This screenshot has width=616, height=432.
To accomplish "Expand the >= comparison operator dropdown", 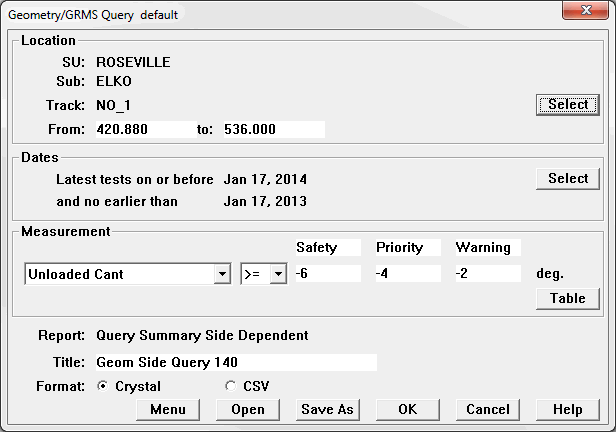I will click(278, 273).
